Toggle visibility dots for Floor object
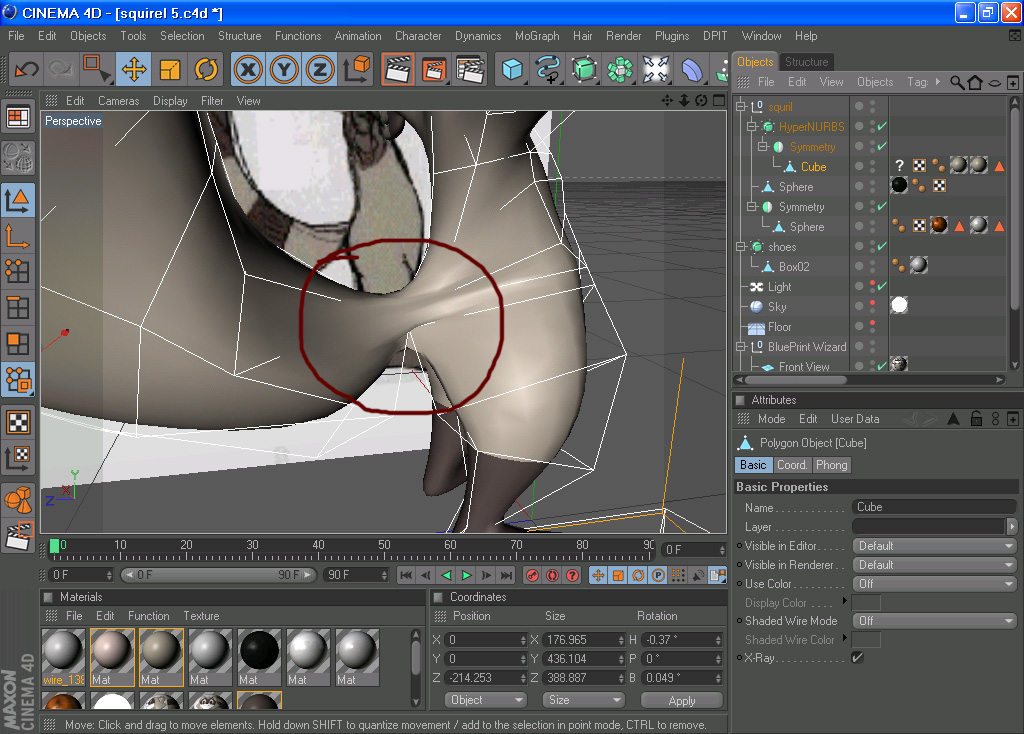Viewport: 1024px width, 734px height. (872, 327)
